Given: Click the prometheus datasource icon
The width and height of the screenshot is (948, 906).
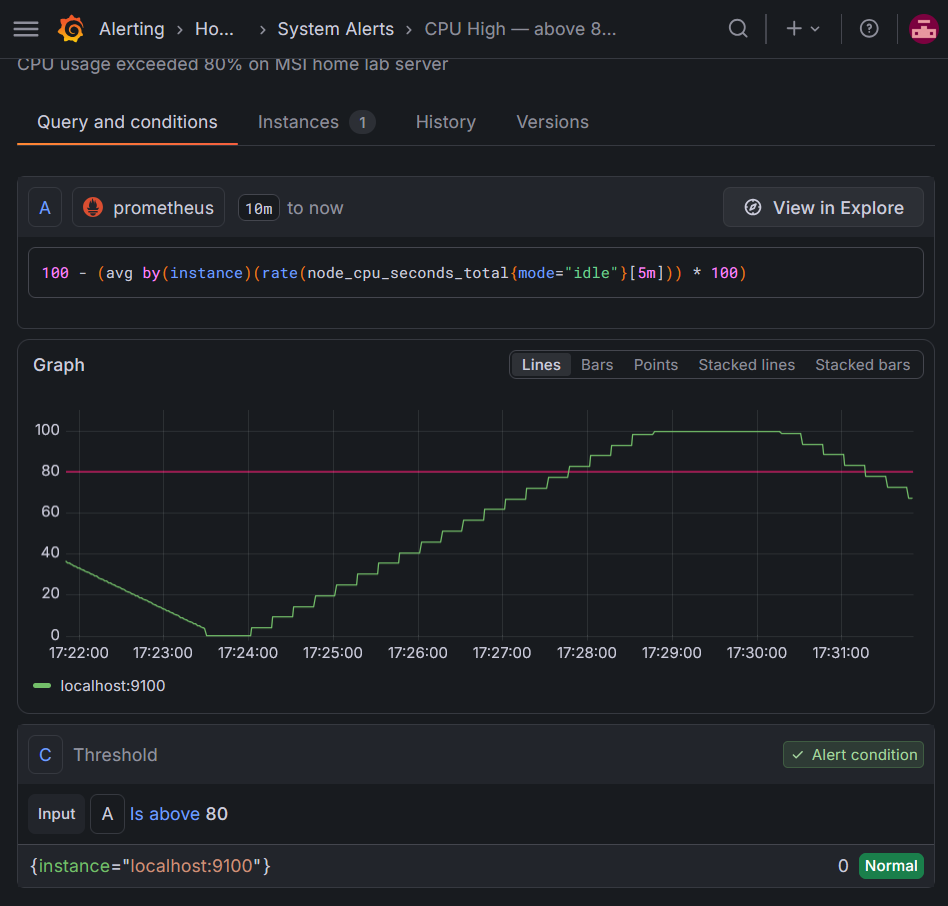Looking at the screenshot, I should click(x=93, y=207).
